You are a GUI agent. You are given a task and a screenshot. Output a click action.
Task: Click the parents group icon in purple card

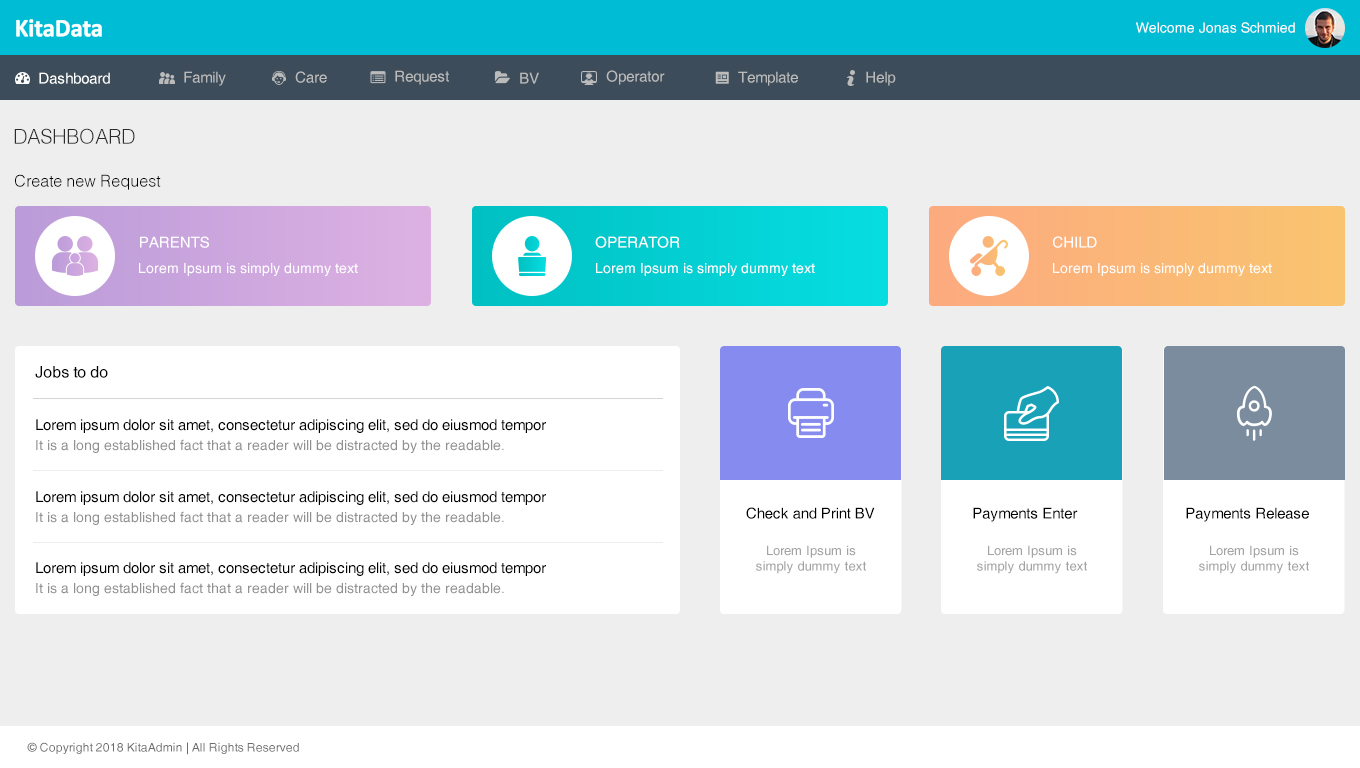point(75,256)
